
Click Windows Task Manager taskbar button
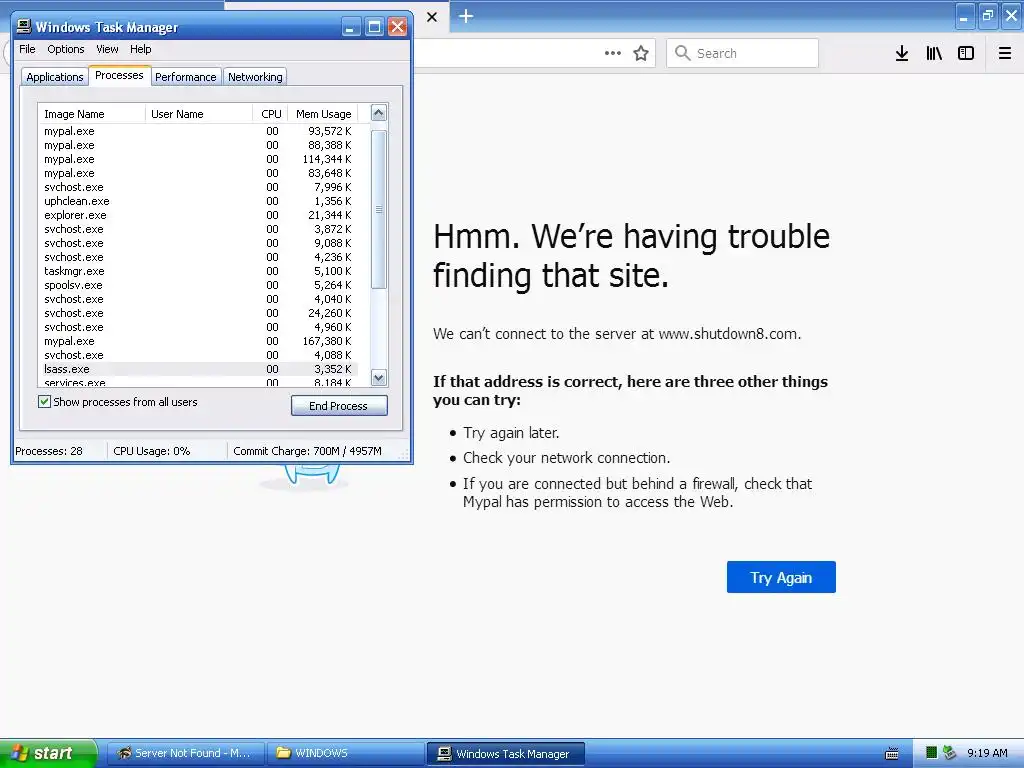coord(505,754)
